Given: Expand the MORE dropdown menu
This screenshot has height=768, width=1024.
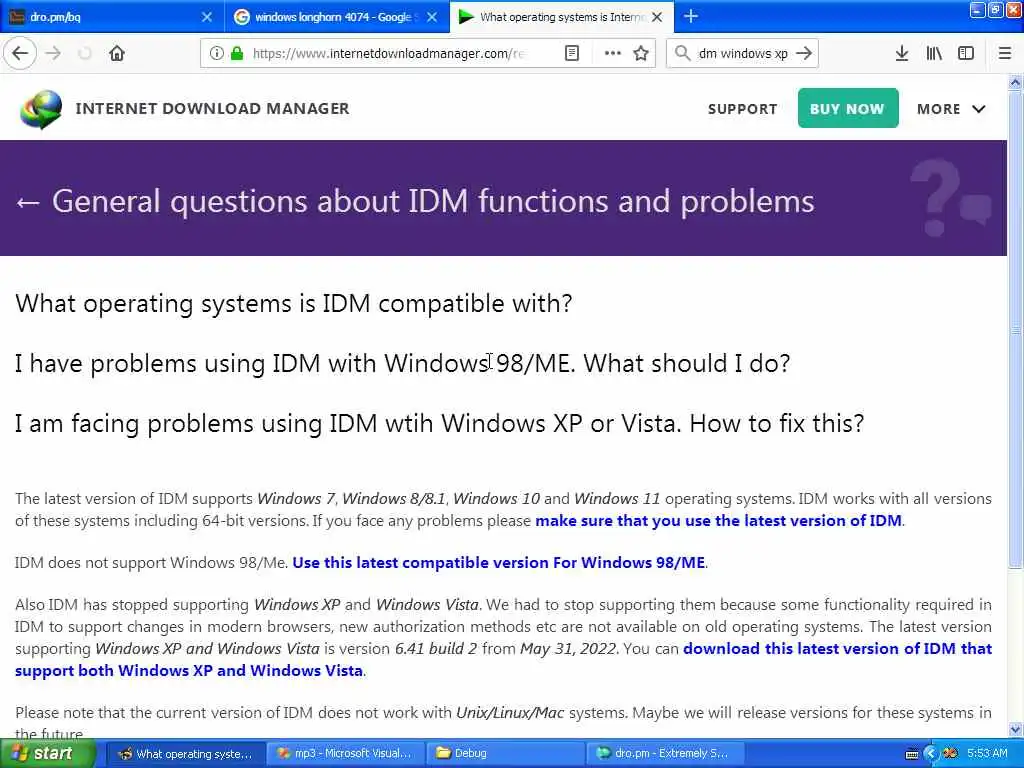Looking at the screenshot, I should point(951,109).
